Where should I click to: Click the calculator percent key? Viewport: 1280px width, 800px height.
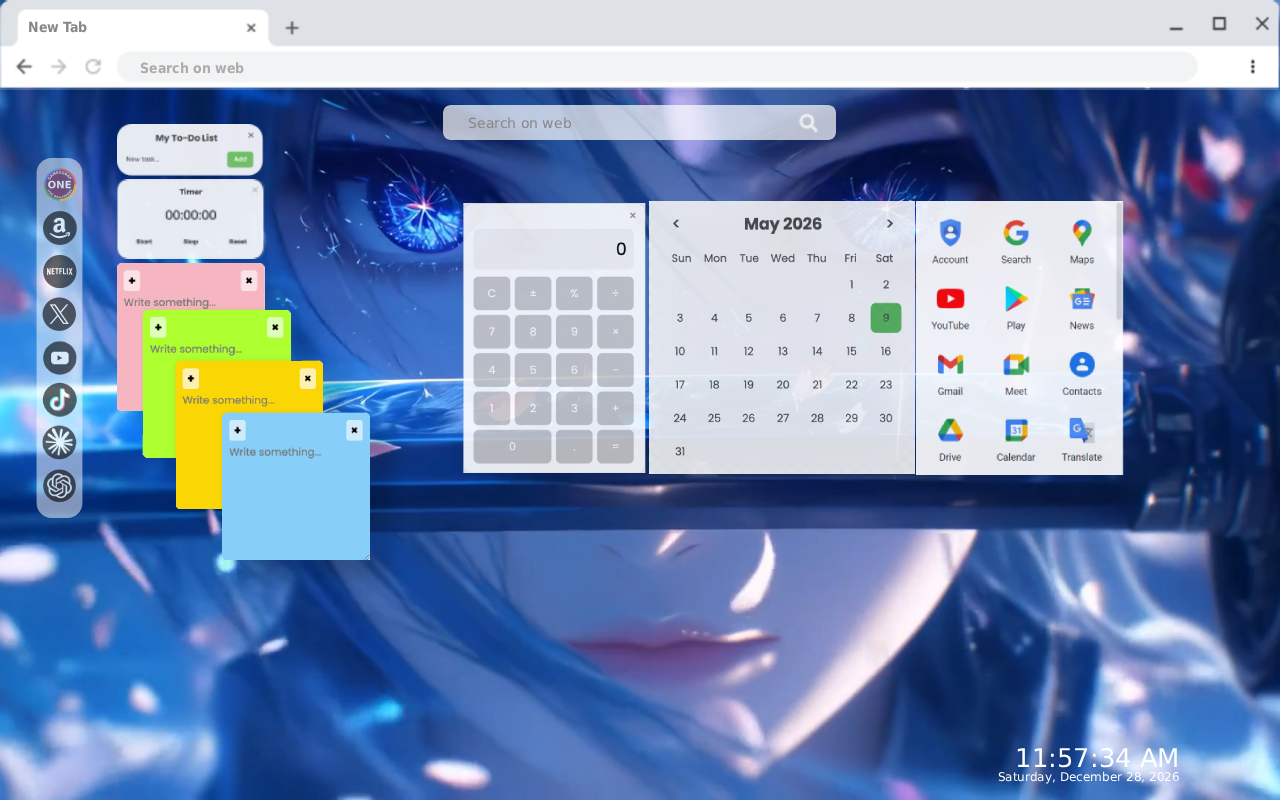coord(574,294)
